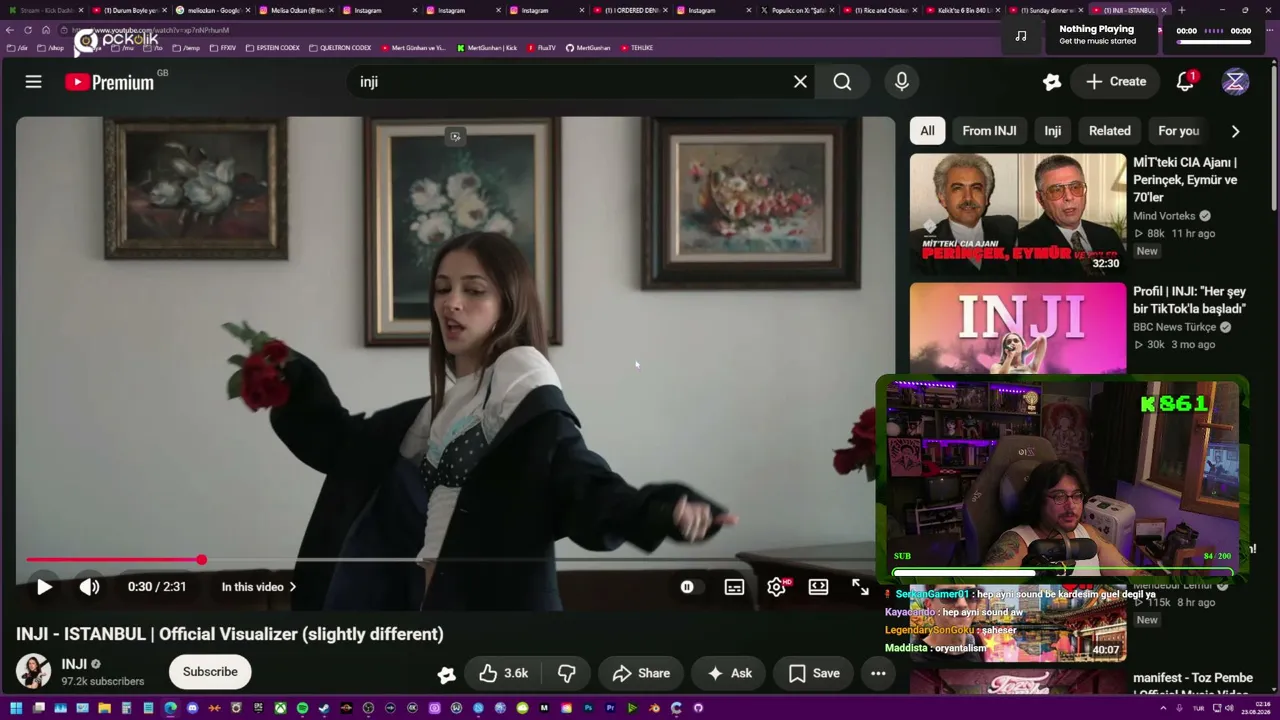Play the paused video

44,587
